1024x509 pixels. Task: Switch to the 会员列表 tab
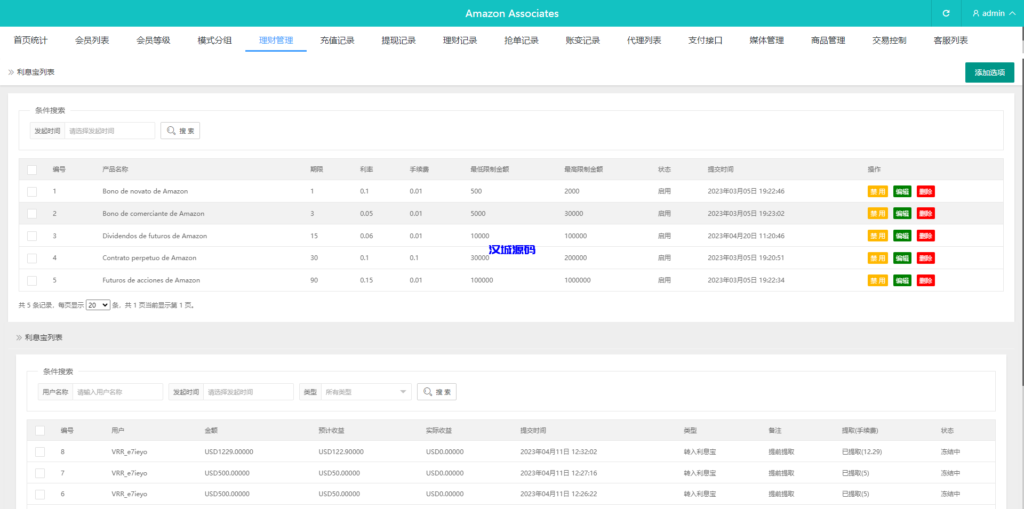click(x=92, y=41)
